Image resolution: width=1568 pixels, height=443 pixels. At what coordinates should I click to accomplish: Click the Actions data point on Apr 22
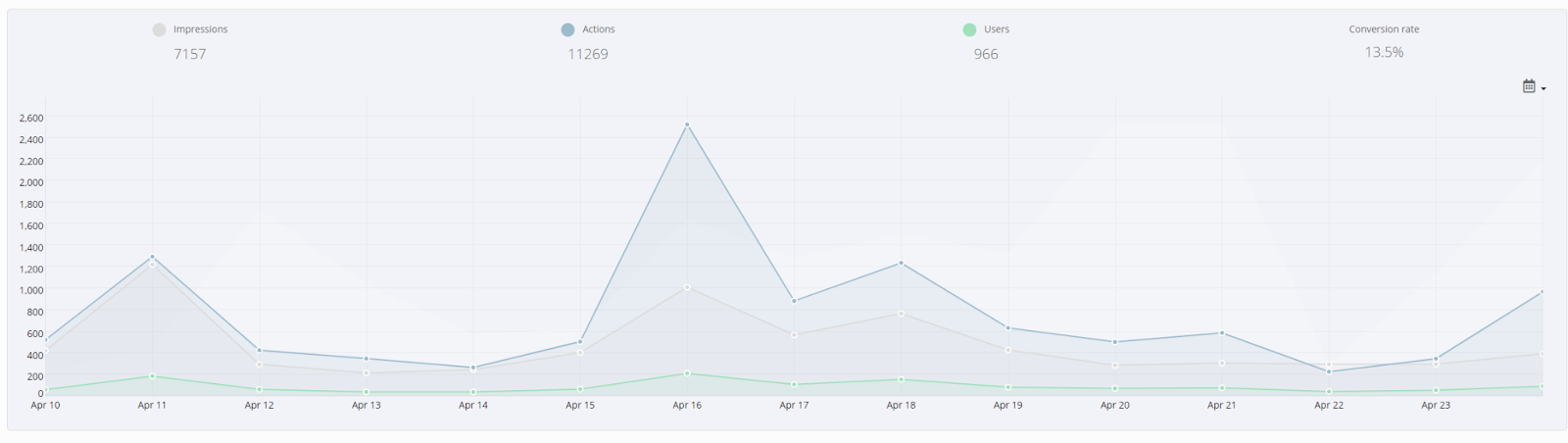coord(1329,371)
